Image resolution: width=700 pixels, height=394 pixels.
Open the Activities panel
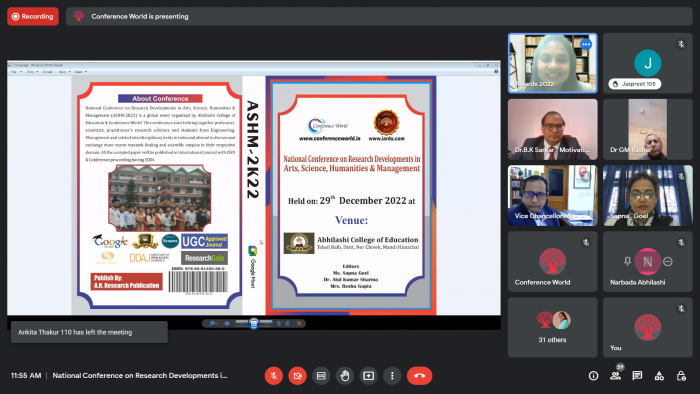point(659,376)
